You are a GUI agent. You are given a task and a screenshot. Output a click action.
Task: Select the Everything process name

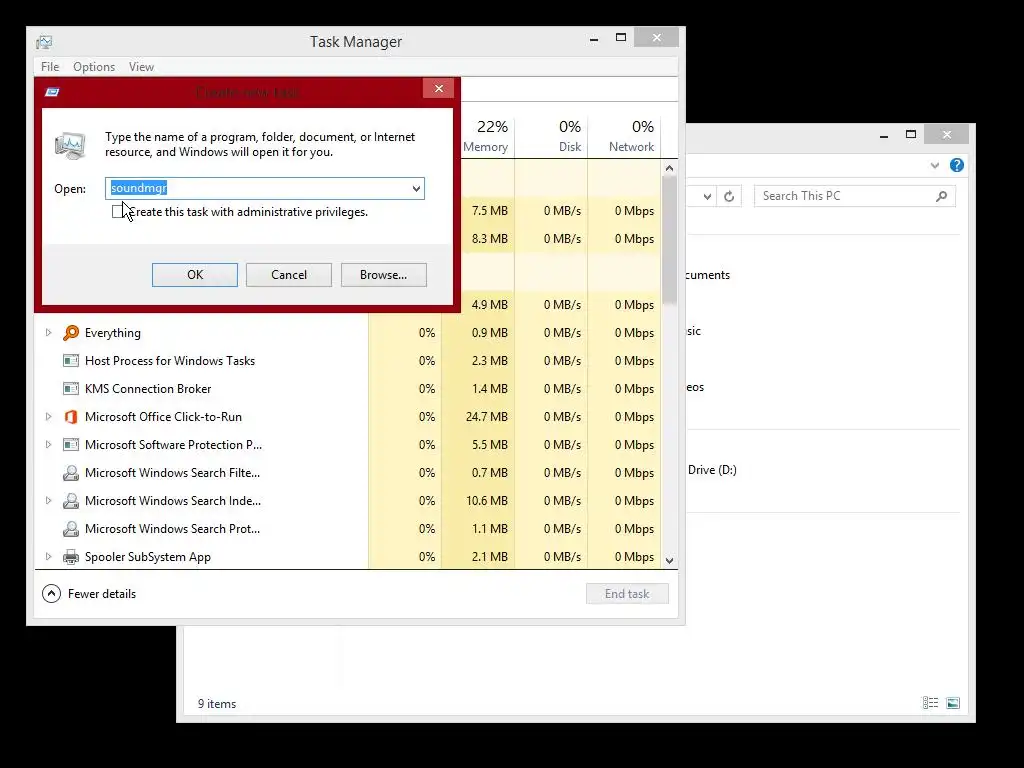click(112, 333)
